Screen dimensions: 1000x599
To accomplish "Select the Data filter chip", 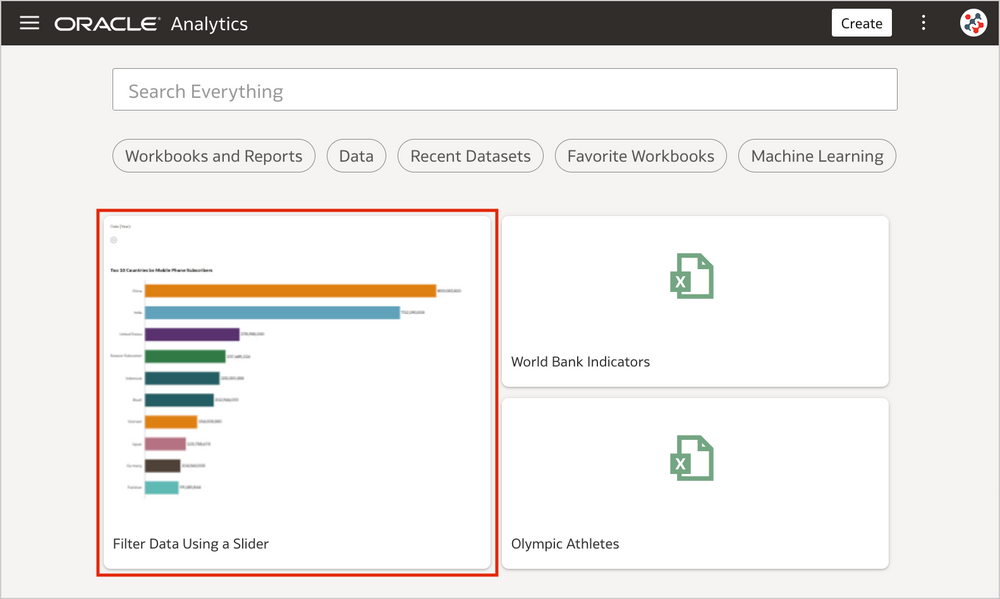I will [356, 156].
